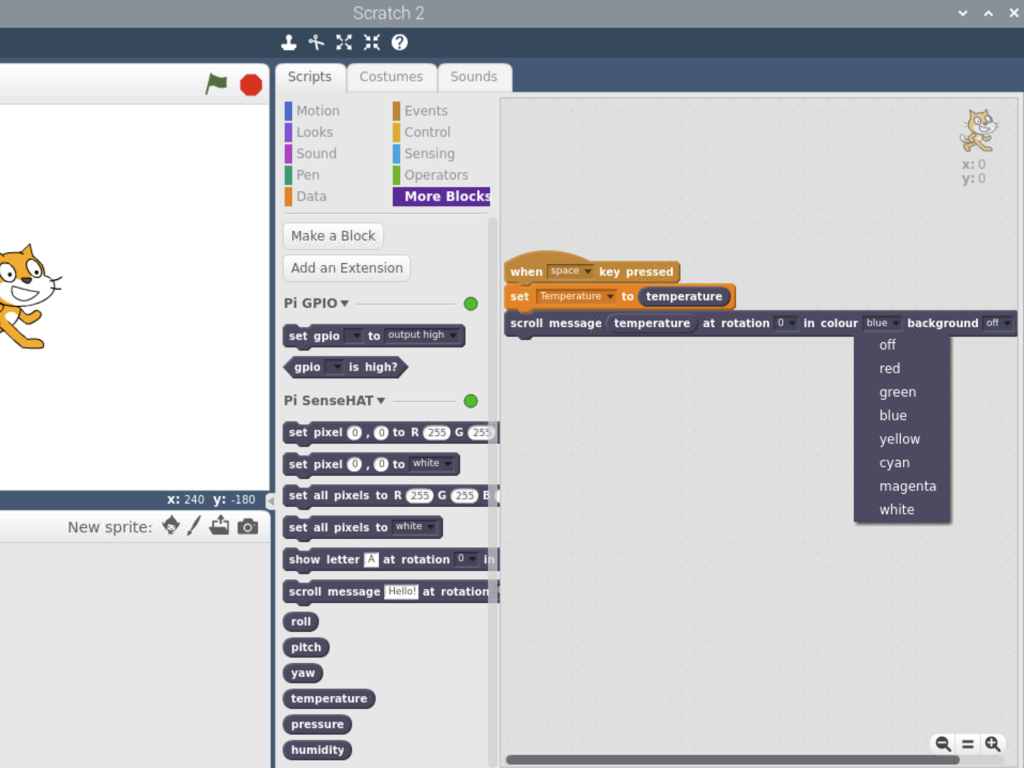The image size is (1024, 768).
Task: Open white colour dropdown in set pixel block
Action: pos(432,464)
